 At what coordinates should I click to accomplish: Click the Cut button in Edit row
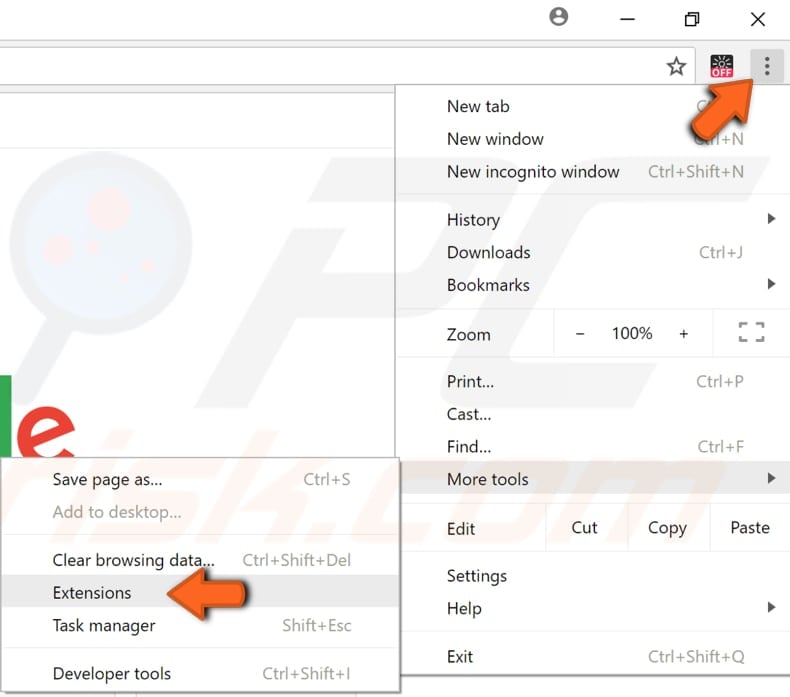pos(584,528)
